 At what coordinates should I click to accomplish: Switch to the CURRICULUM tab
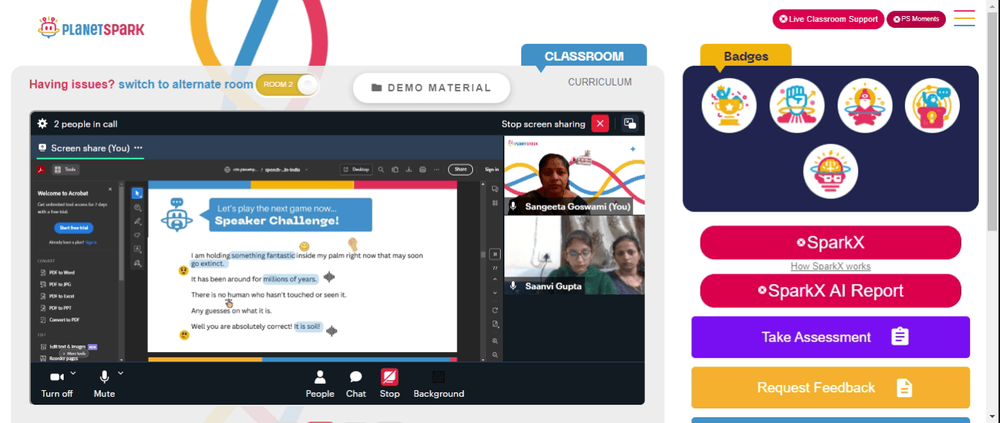[599, 82]
